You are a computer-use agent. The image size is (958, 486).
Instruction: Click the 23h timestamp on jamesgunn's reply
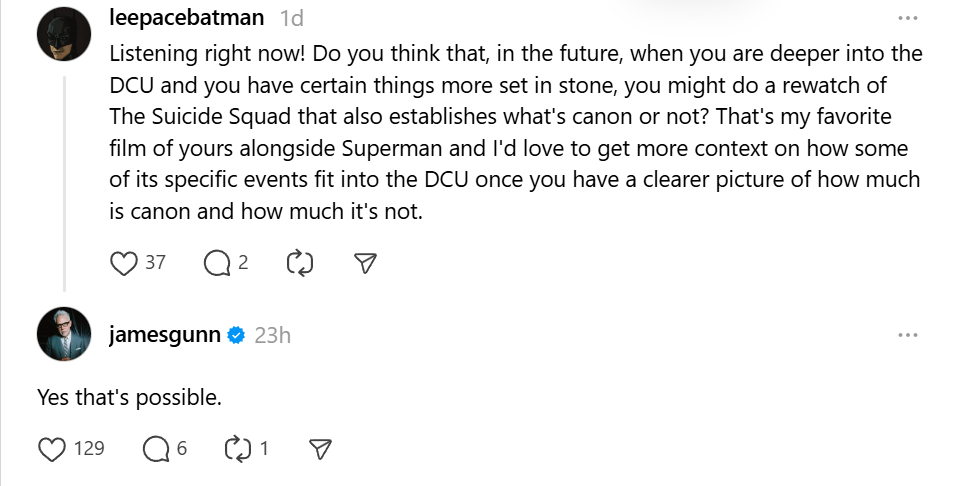(x=272, y=335)
